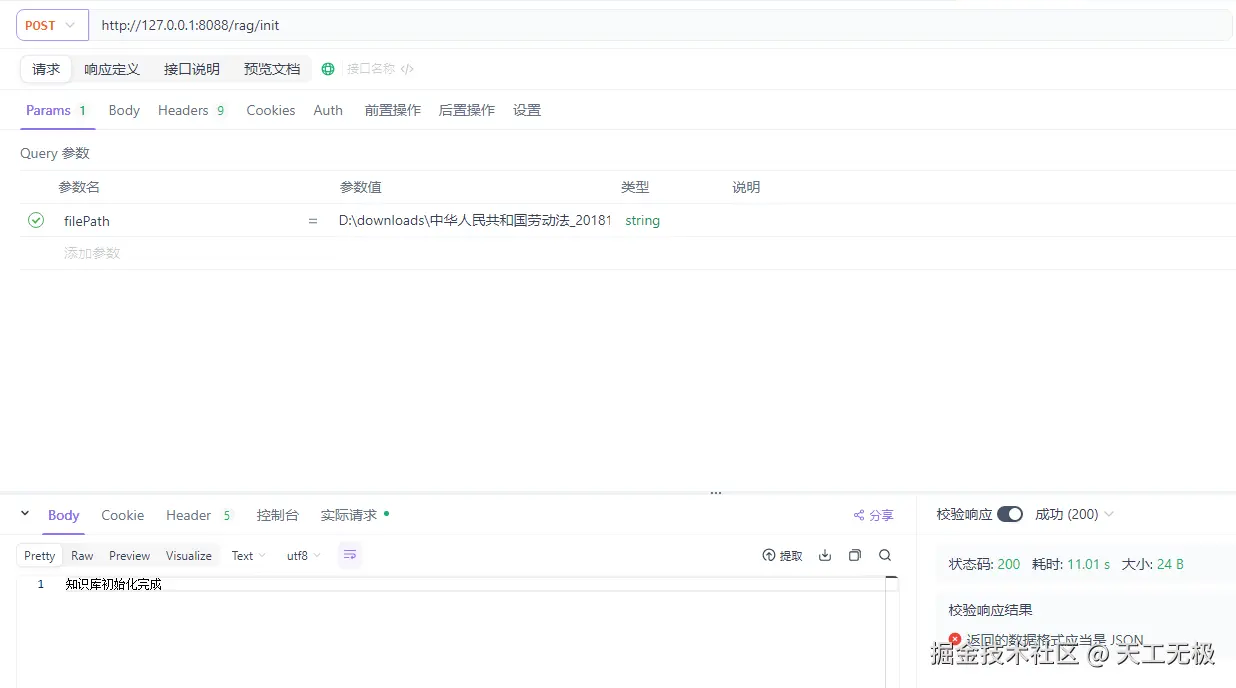Click the 11.01 s duration value
Viewport: 1236px width, 688px height.
point(1088,564)
